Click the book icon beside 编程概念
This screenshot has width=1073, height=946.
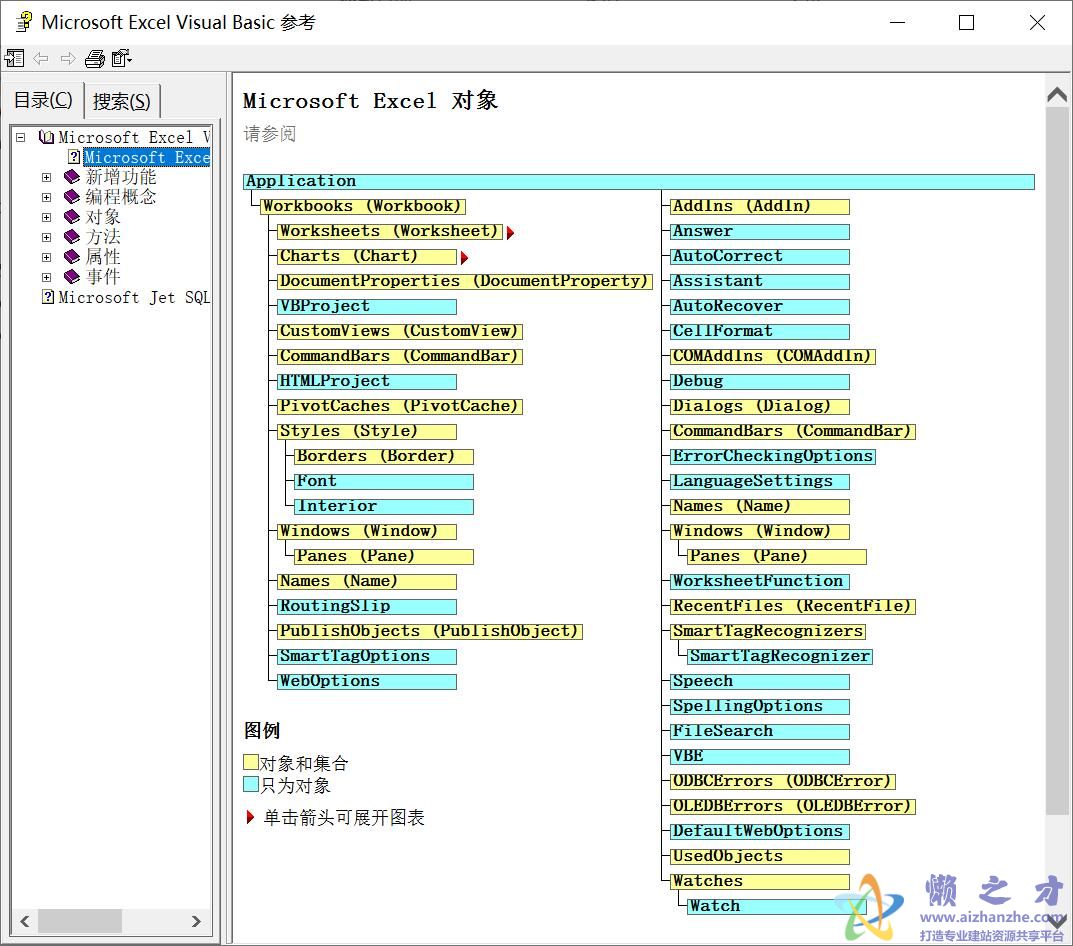72,197
